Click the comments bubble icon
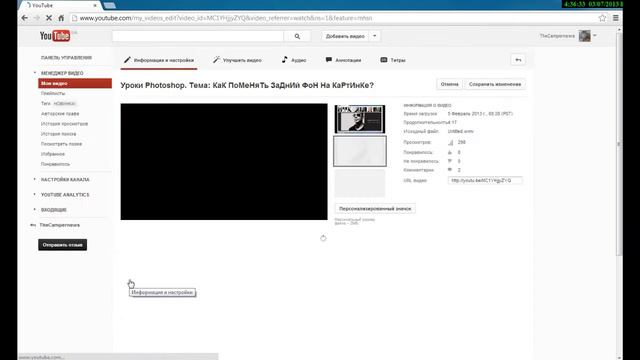Viewport: 640px width, 360px height. (x=450, y=170)
